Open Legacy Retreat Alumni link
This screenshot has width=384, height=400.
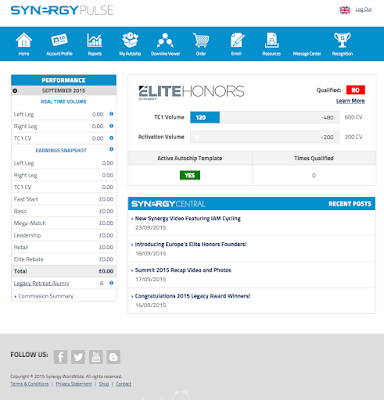(41, 283)
